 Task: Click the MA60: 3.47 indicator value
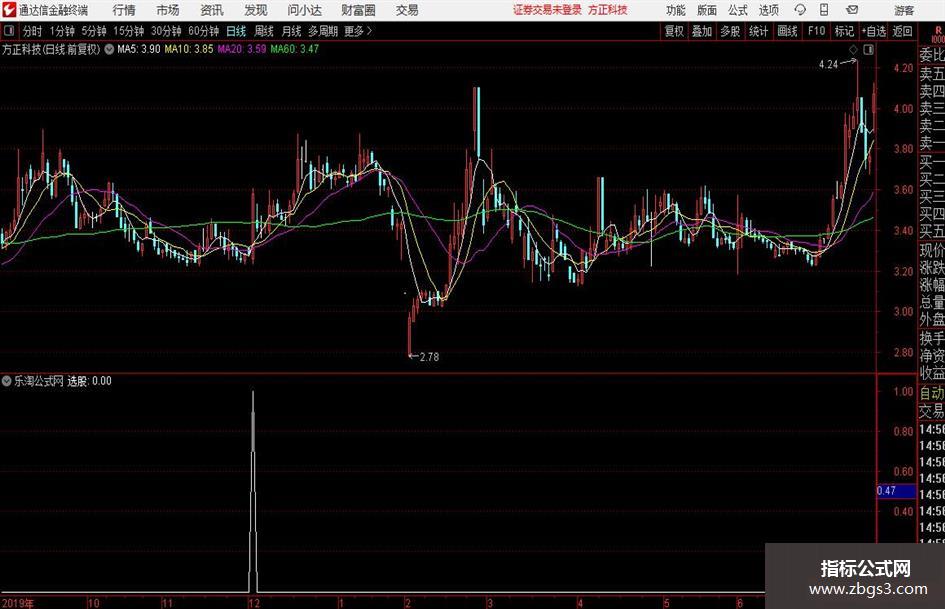295,49
